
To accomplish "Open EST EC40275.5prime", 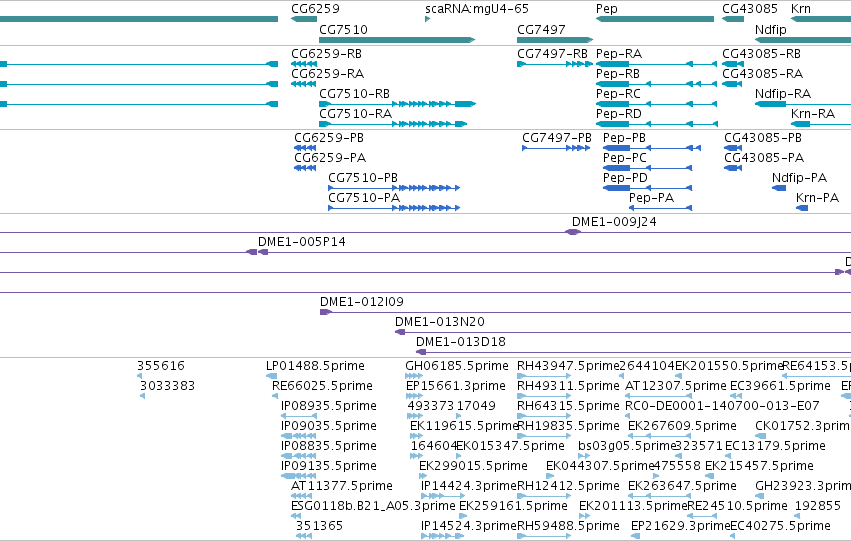I will click(780, 526).
